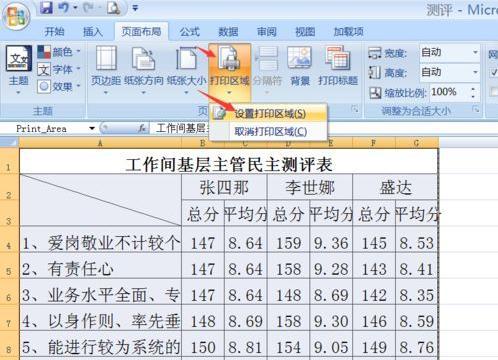The width and height of the screenshot is (498, 360).
Task: Click the formula bar content
Action: click(x=182, y=128)
